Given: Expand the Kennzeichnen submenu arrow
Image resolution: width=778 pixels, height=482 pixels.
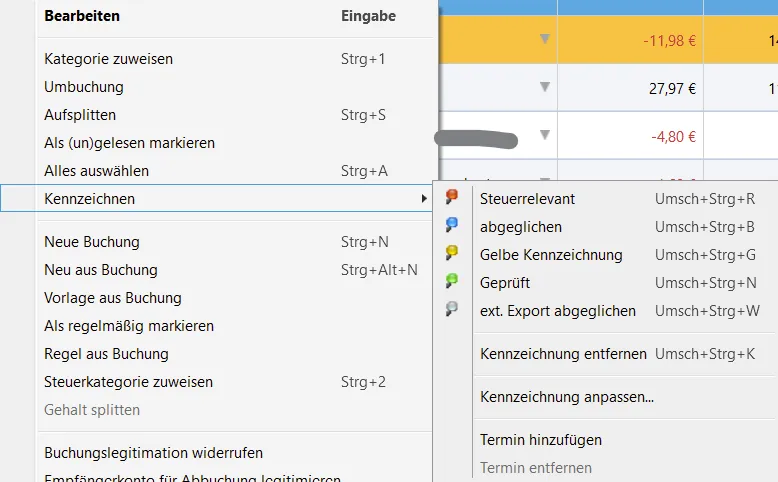Looking at the screenshot, I should (426, 199).
